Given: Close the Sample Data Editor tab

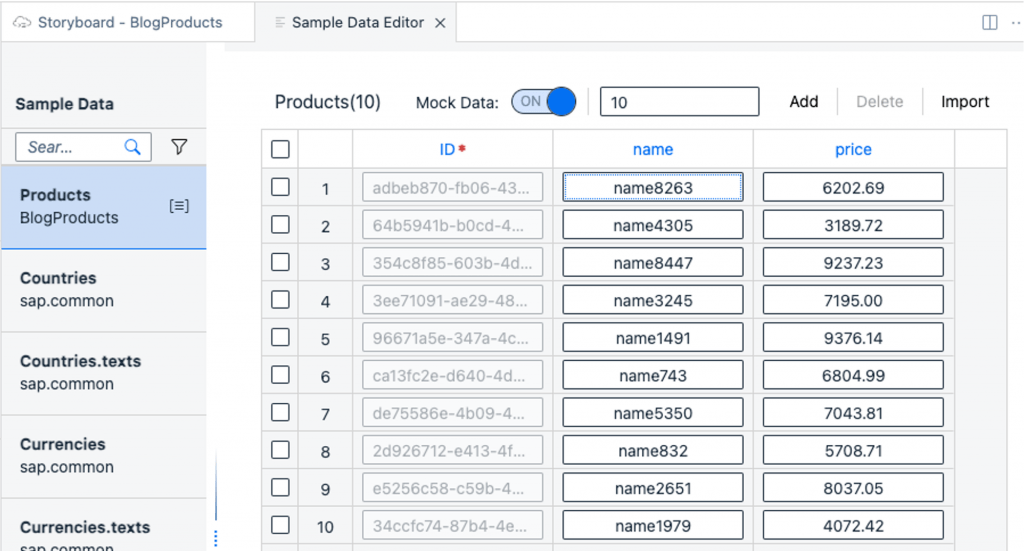Looking at the screenshot, I should pos(440,24).
